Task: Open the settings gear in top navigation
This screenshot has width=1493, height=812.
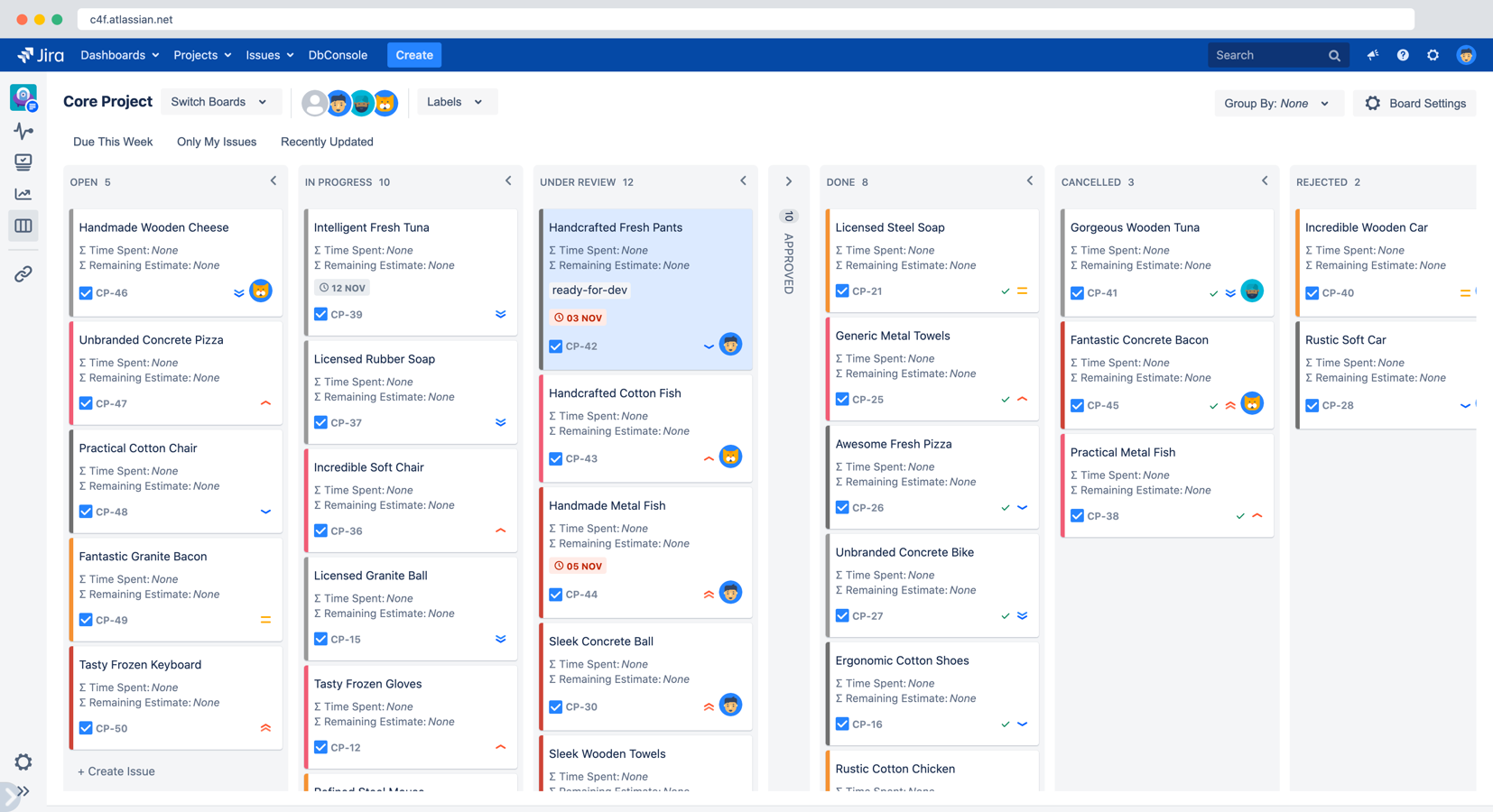Action: (x=1433, y=55)
